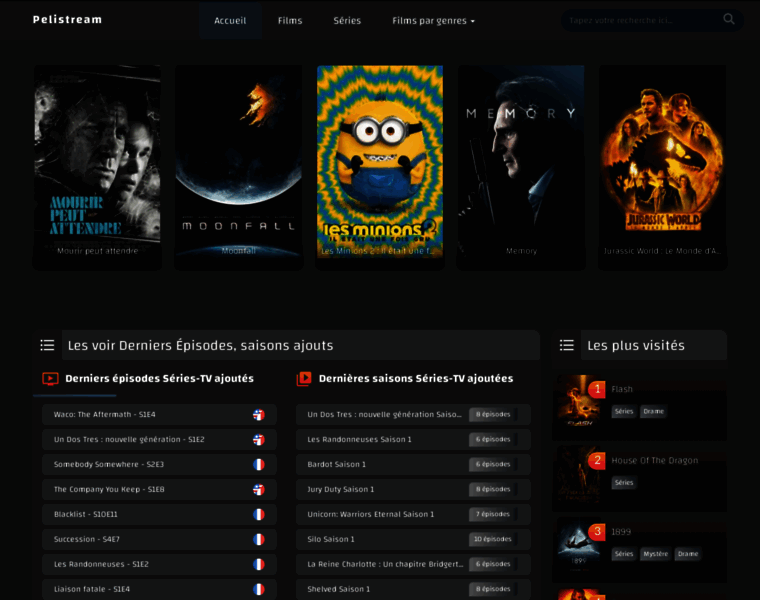Open Un Dos Tres : nouvelle génération Saison entry
The height and width of the screenshot is (600, 760).
click(413, 415)
